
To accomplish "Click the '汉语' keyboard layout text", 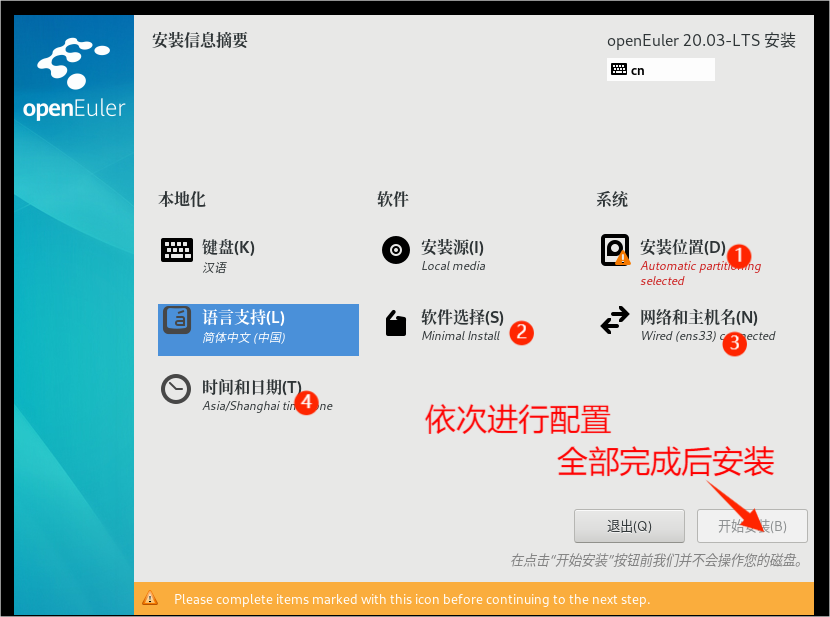I will click(x=214, y=268).
